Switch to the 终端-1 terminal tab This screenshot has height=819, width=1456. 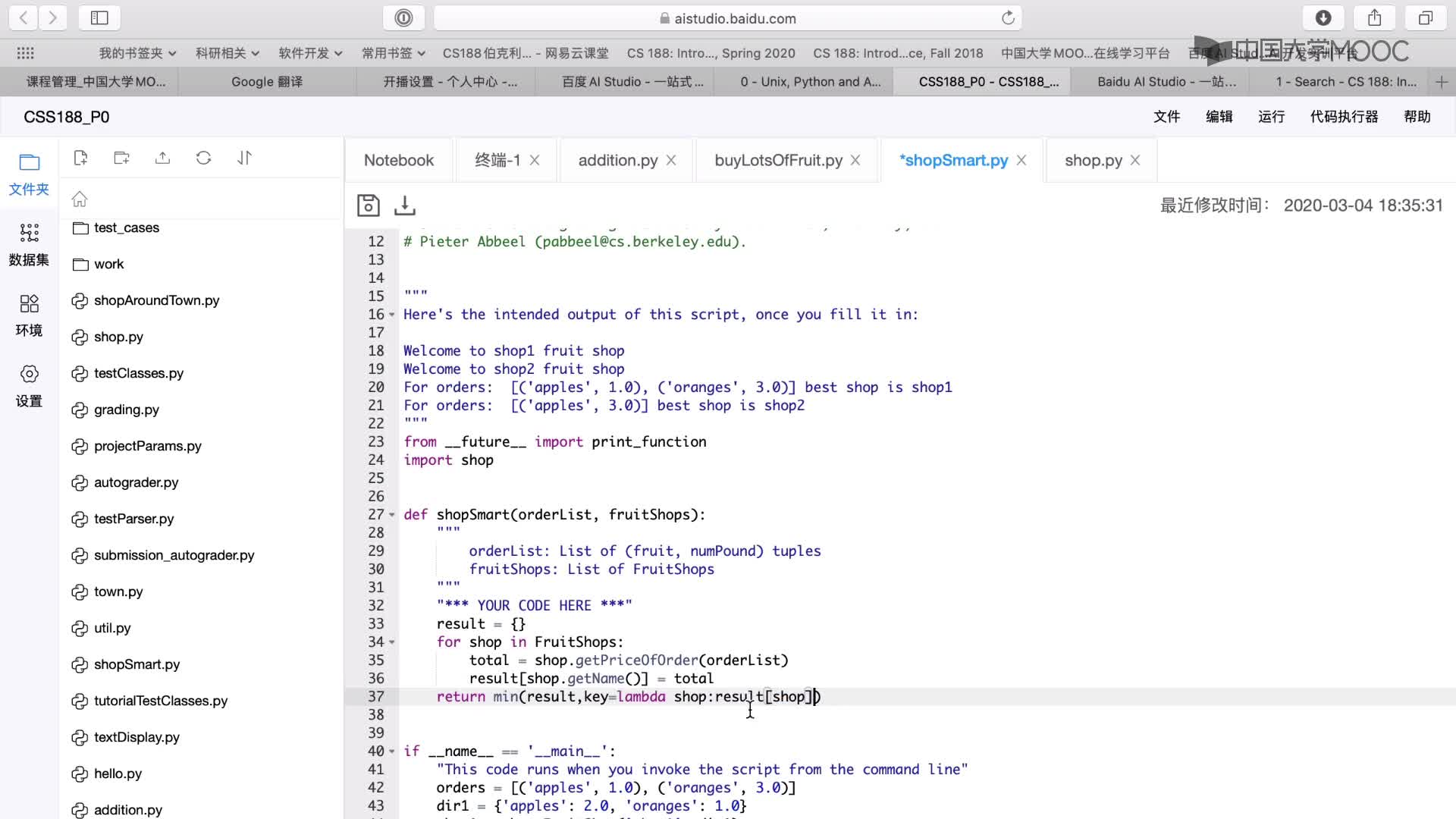(x=497, y=160)
